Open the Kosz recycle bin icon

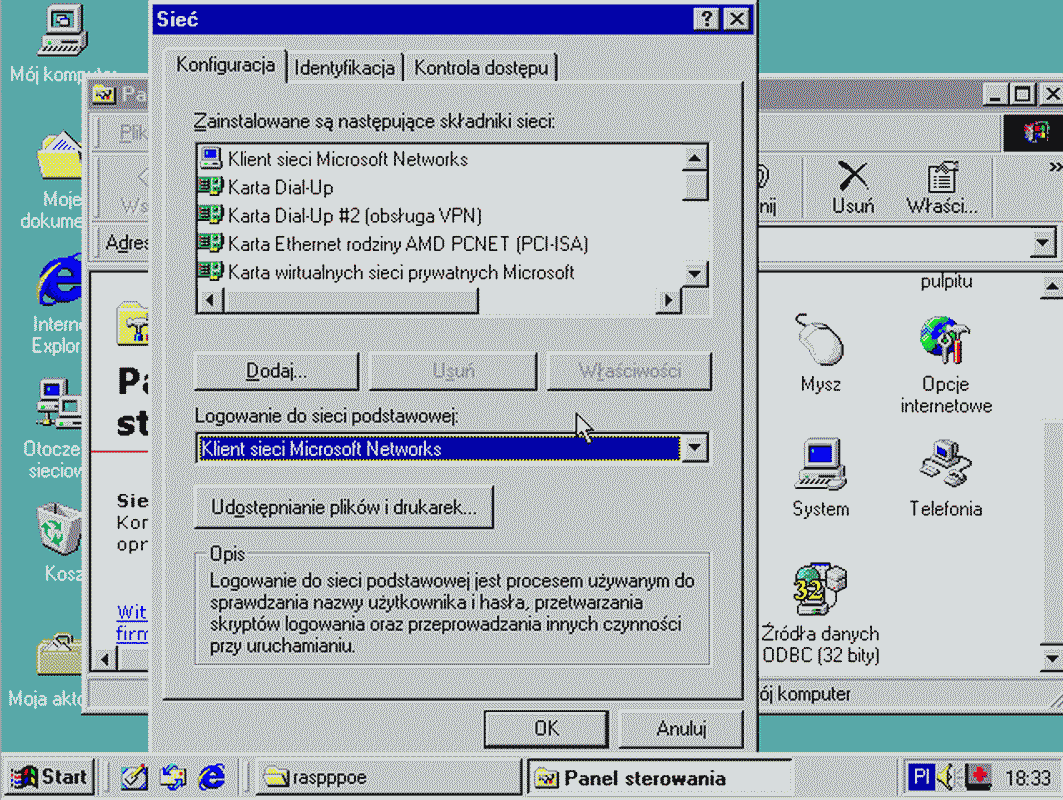coord(60,529)
